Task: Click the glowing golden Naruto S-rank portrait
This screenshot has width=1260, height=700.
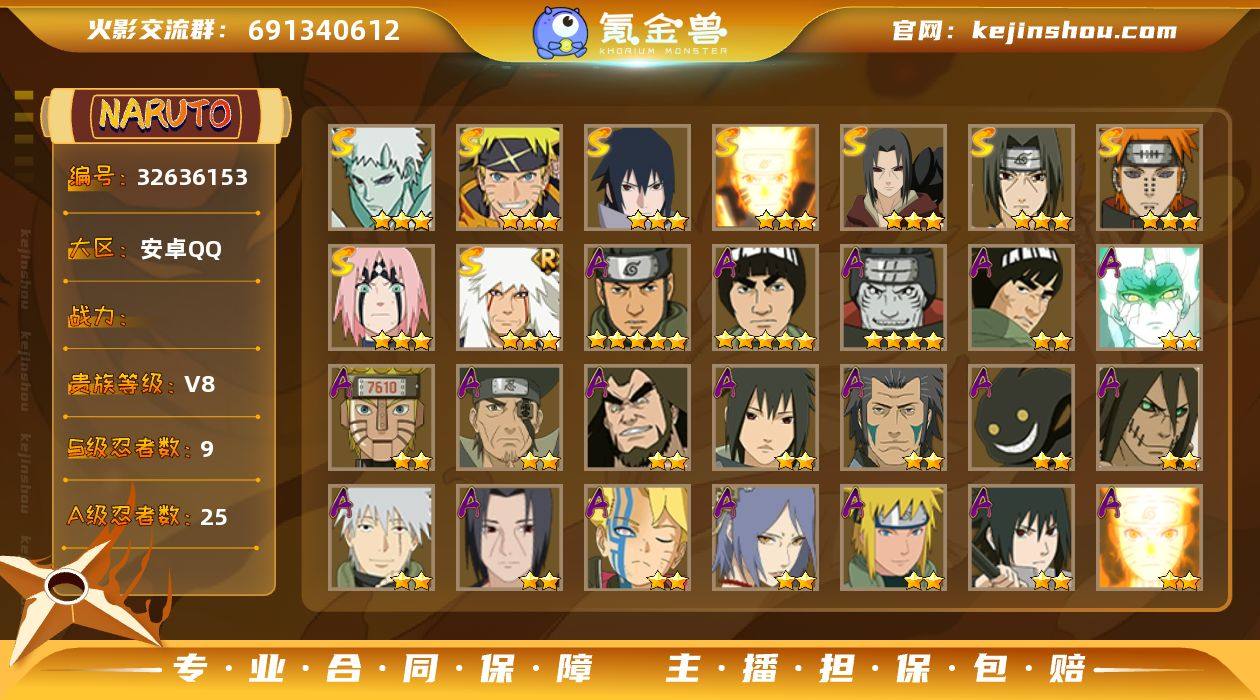Action: [x=765, y=178]
